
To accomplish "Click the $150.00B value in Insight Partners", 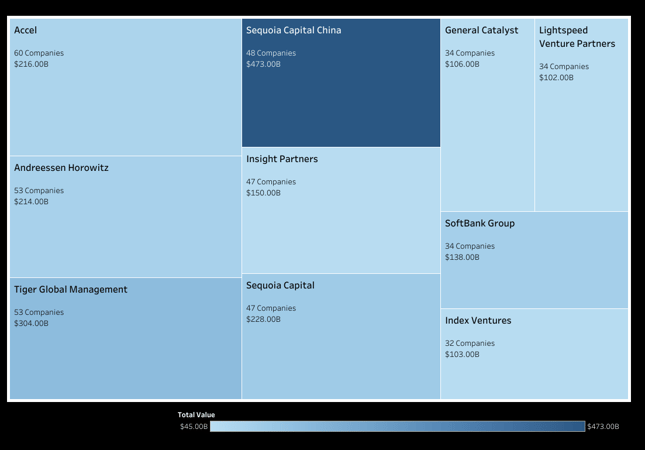I will (x=263, y=193).
